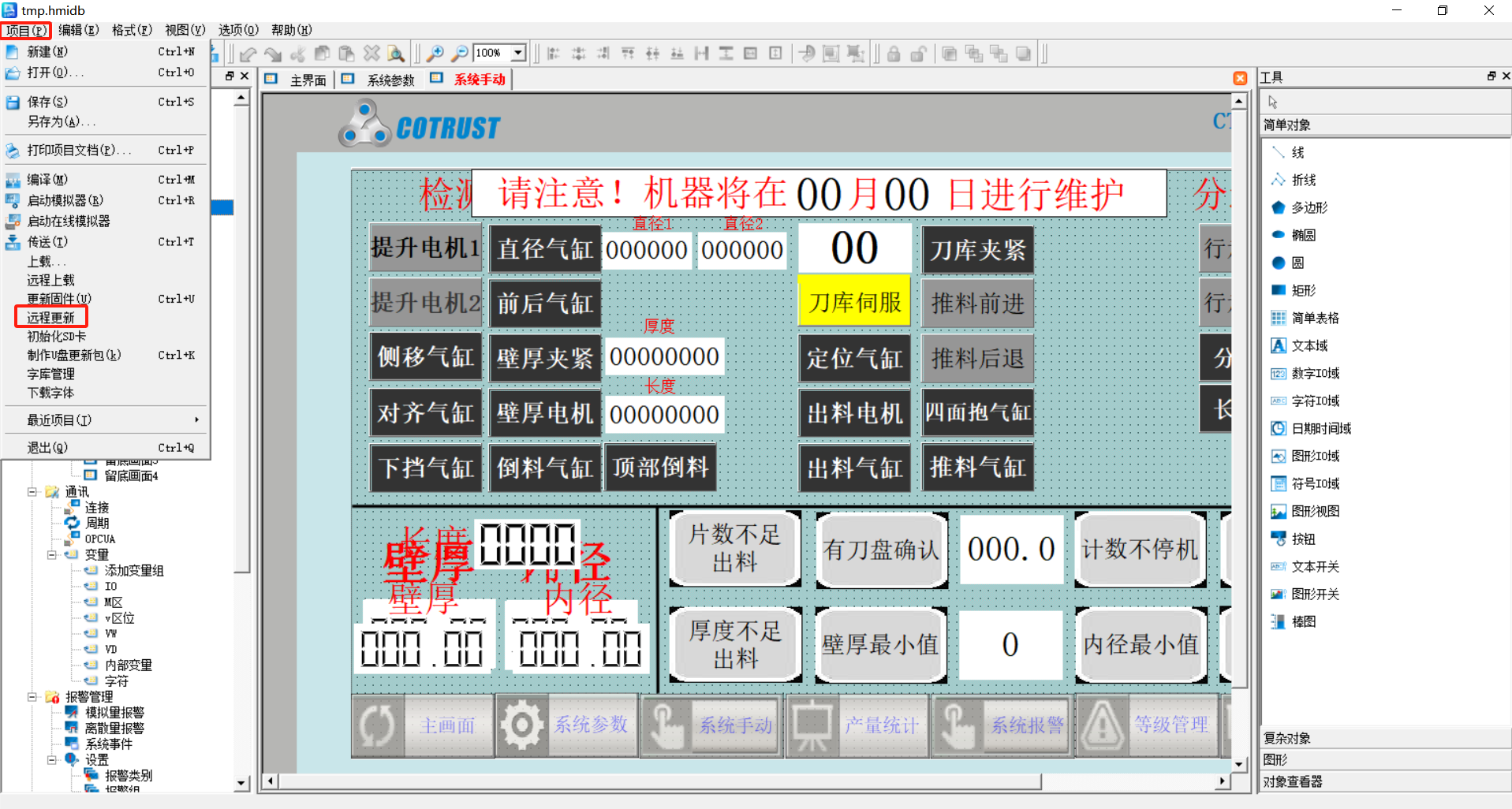This screenshot has height=809, width=1512.
Task: Select the rectangle tool 矩形
Action: 1303,290
